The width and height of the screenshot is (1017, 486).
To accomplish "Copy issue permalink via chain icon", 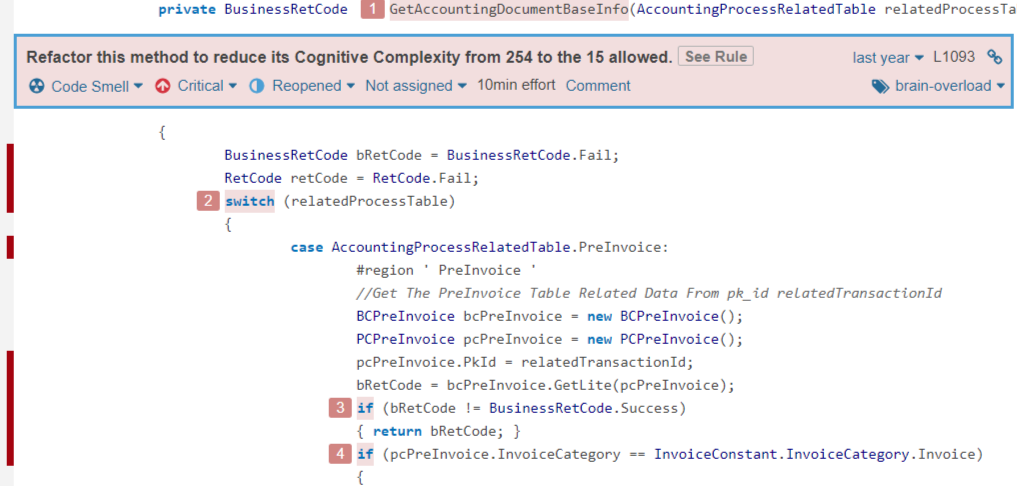I will [x=994, y=57].
